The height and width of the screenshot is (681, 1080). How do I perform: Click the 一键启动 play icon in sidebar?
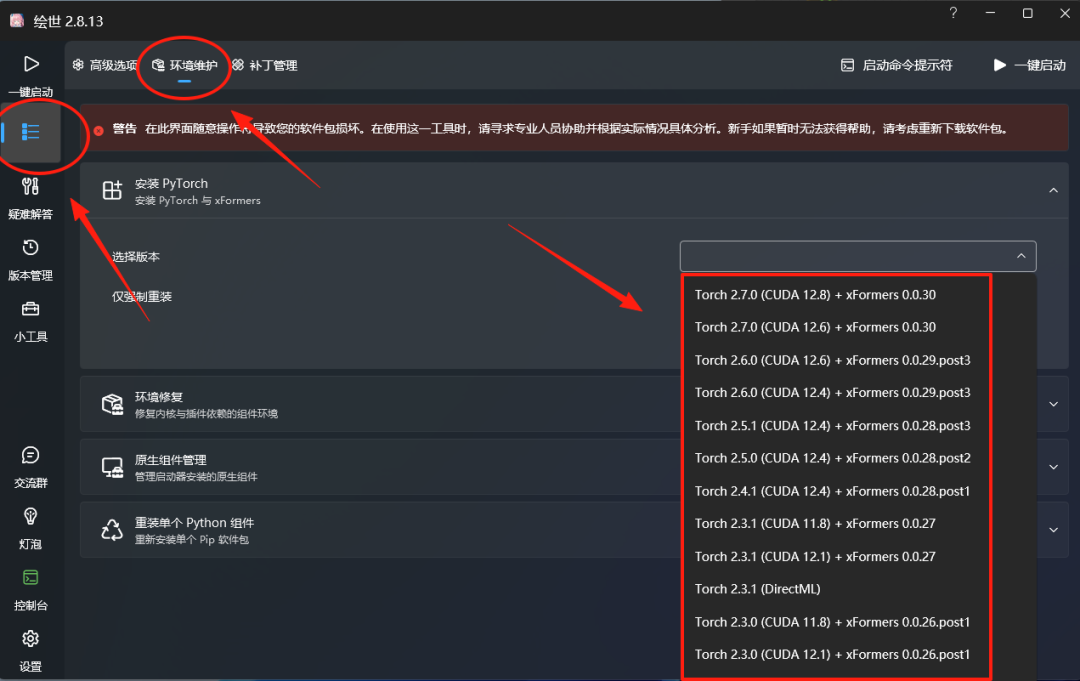pos(31,65)
